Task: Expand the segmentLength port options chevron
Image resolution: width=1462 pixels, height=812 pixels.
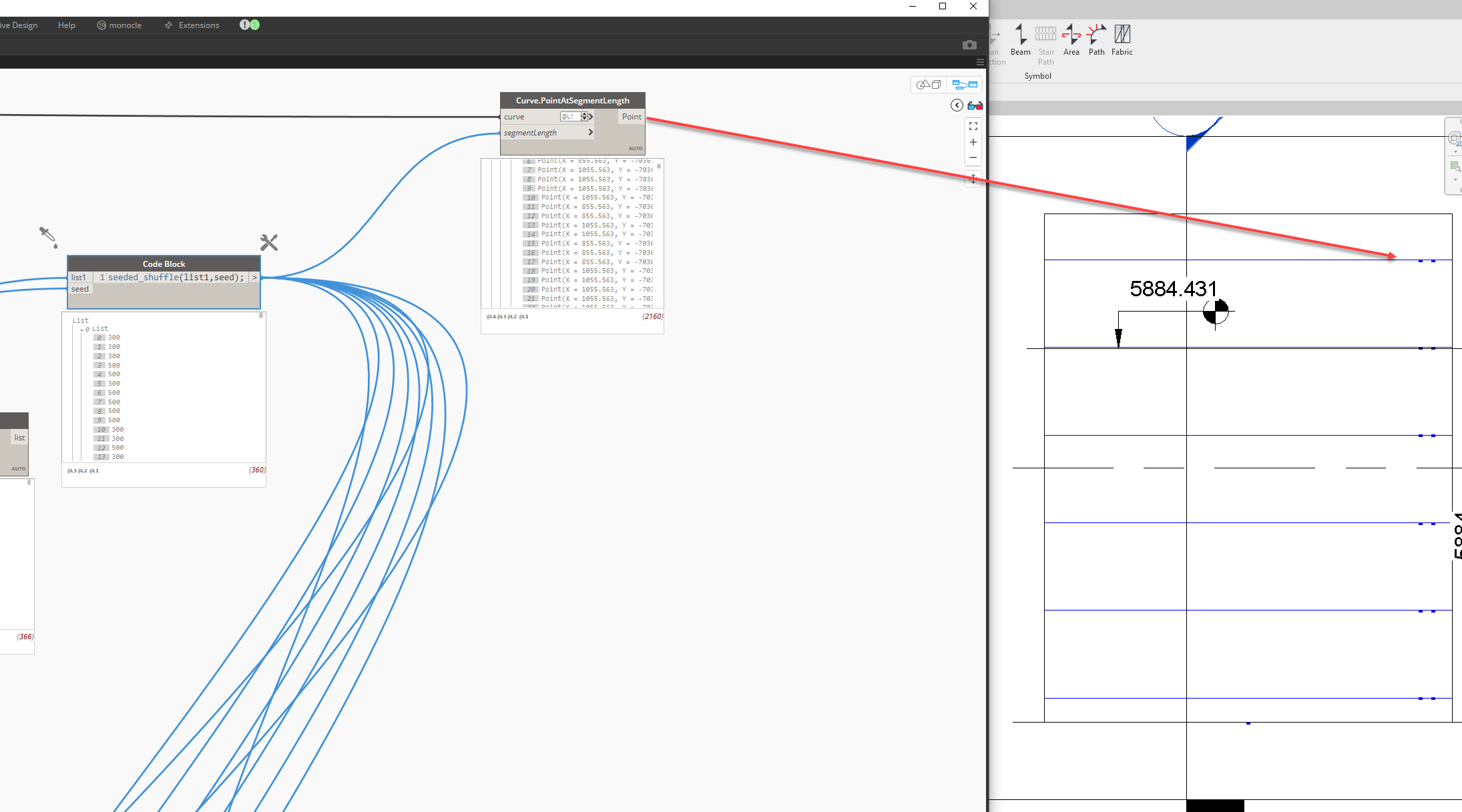Action: 590,132
